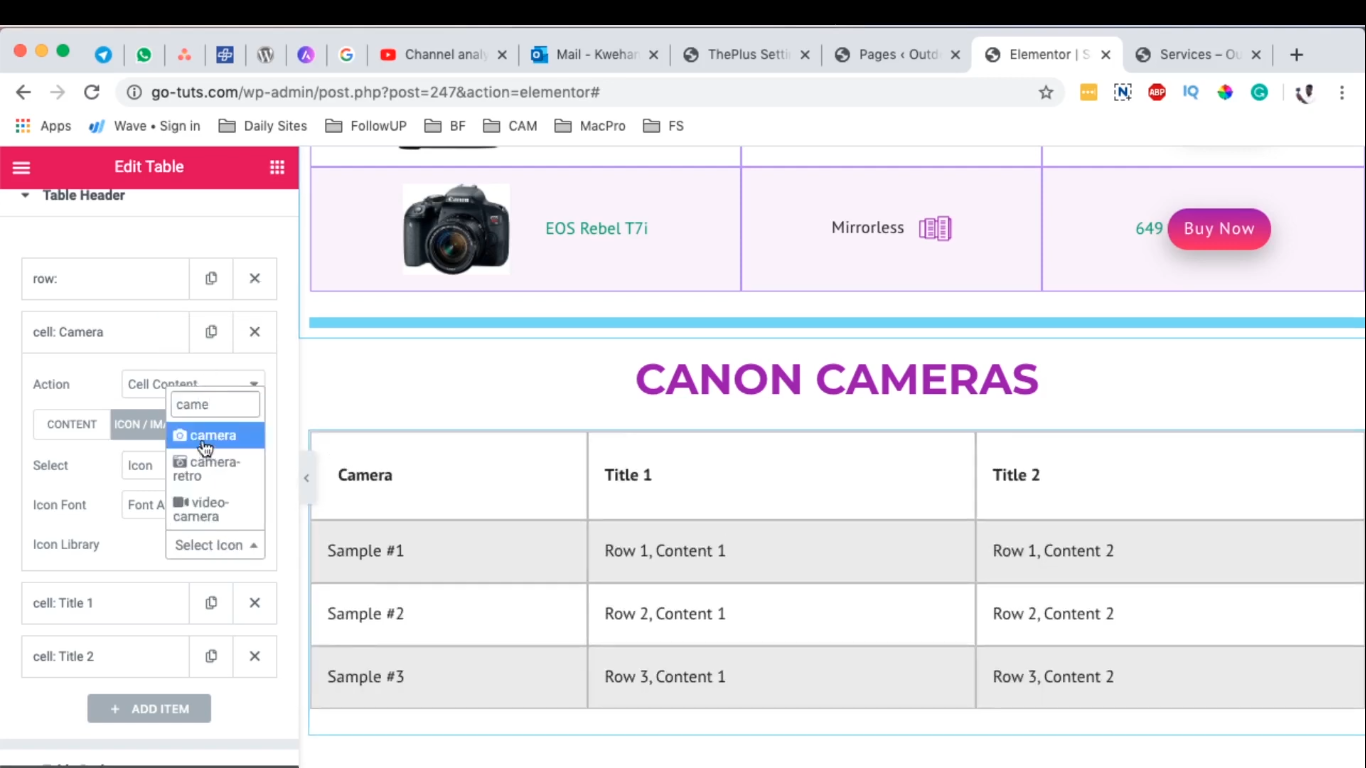The width and height of the screenshot is (1366, 768).
Task: Switch to the CONTENT tab
Action: point(72,424)
